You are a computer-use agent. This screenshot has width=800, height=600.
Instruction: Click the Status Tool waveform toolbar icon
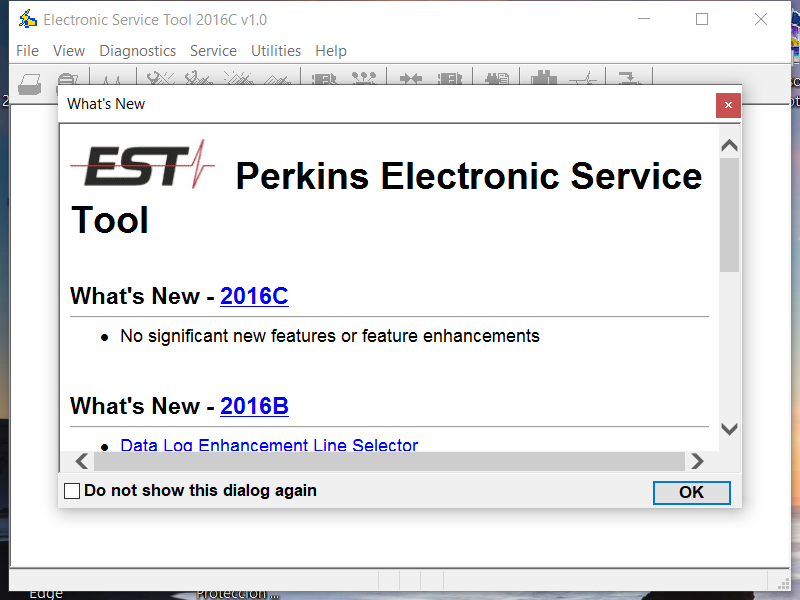click(112, 79)
